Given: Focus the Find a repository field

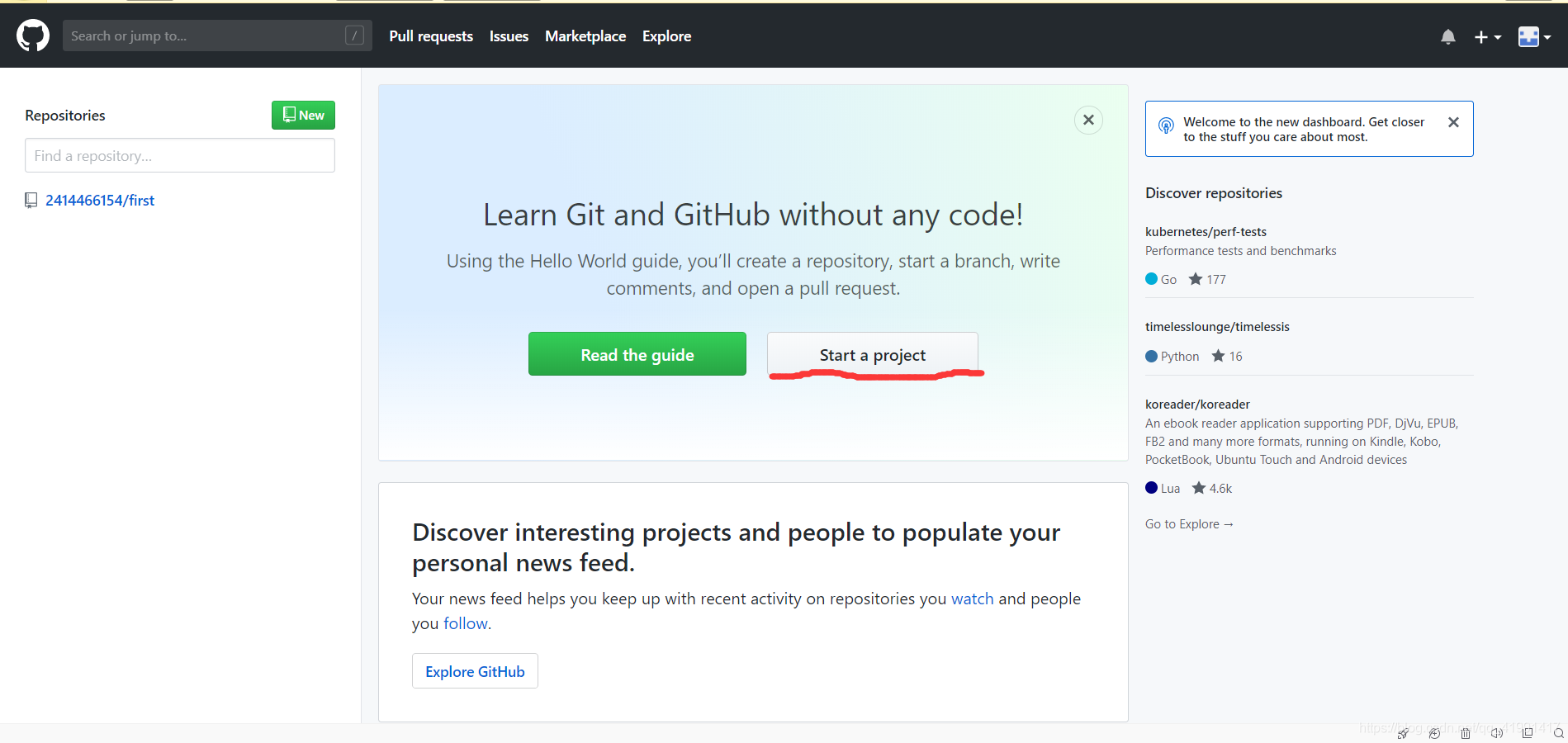Looking at the screenshot, I should tap(180, 155).
